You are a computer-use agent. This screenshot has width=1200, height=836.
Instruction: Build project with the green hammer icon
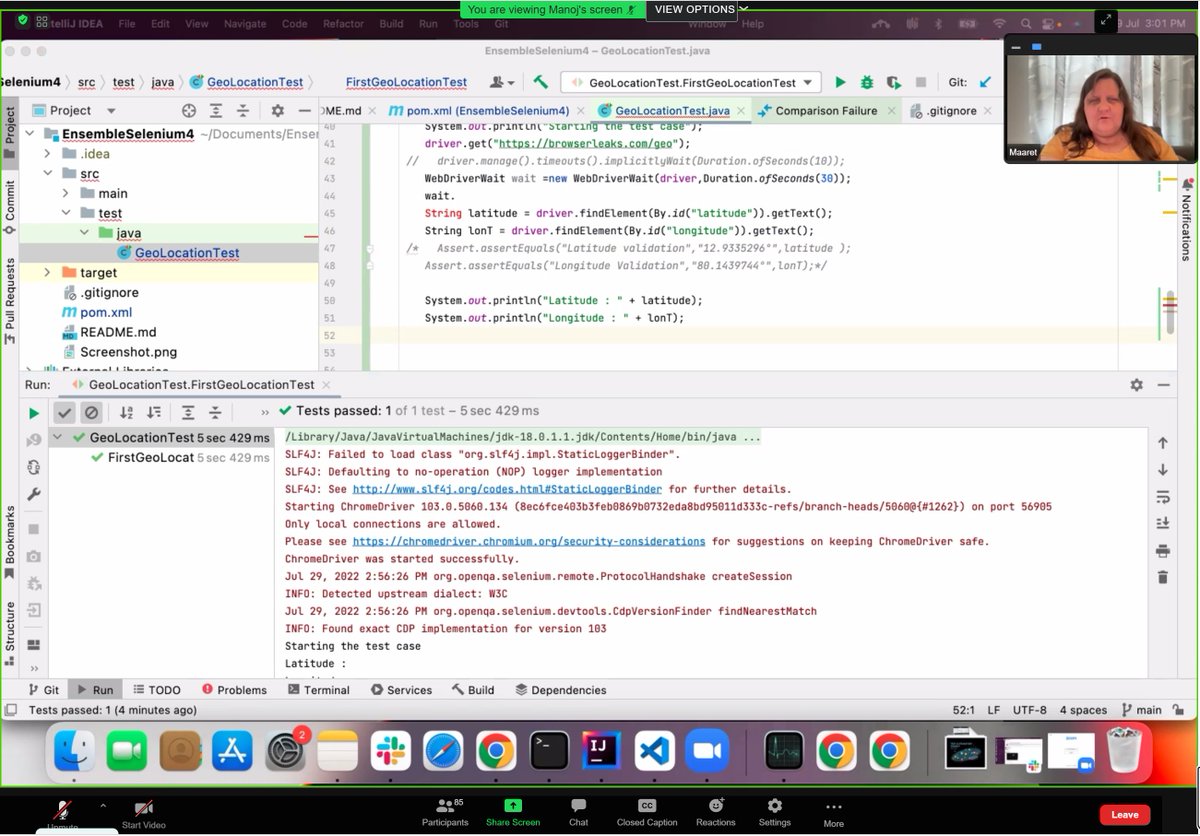pos(540,83)
